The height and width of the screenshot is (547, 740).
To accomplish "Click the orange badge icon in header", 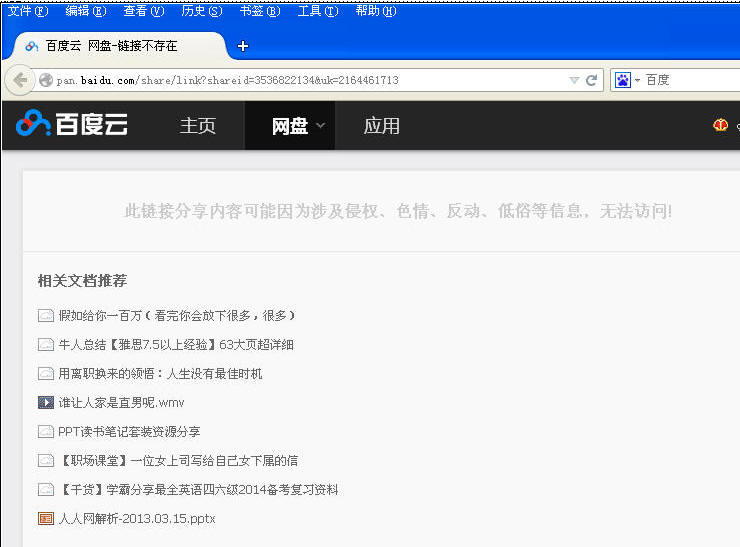I will tap(721, 125).
